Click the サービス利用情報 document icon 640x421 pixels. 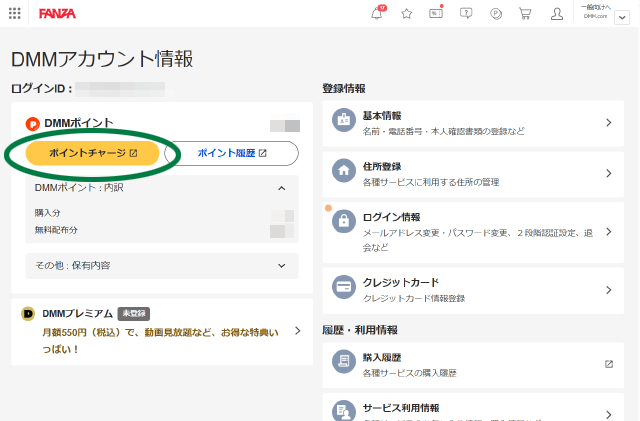(344, 410)
